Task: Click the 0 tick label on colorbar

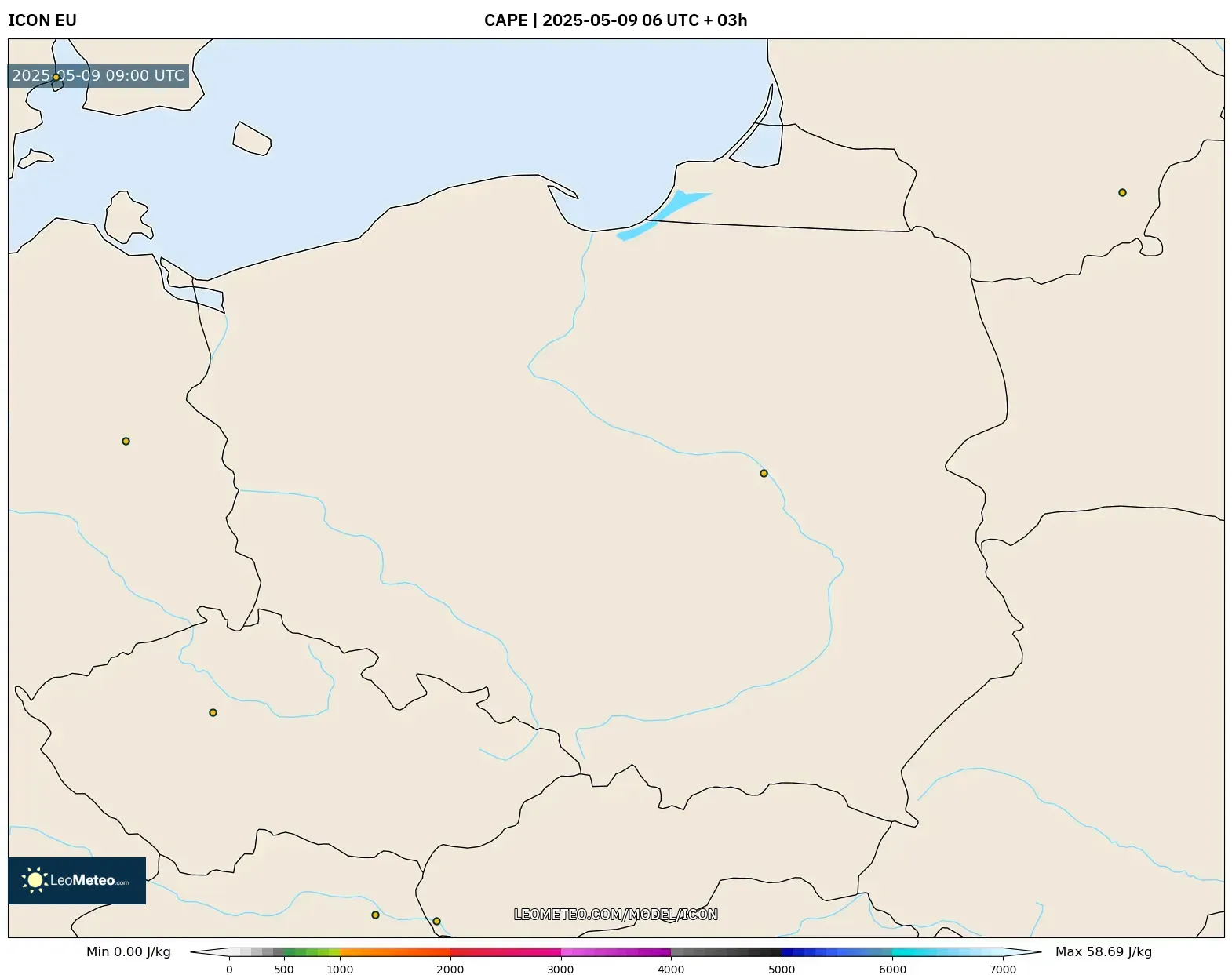Action: tap(229, 970)
